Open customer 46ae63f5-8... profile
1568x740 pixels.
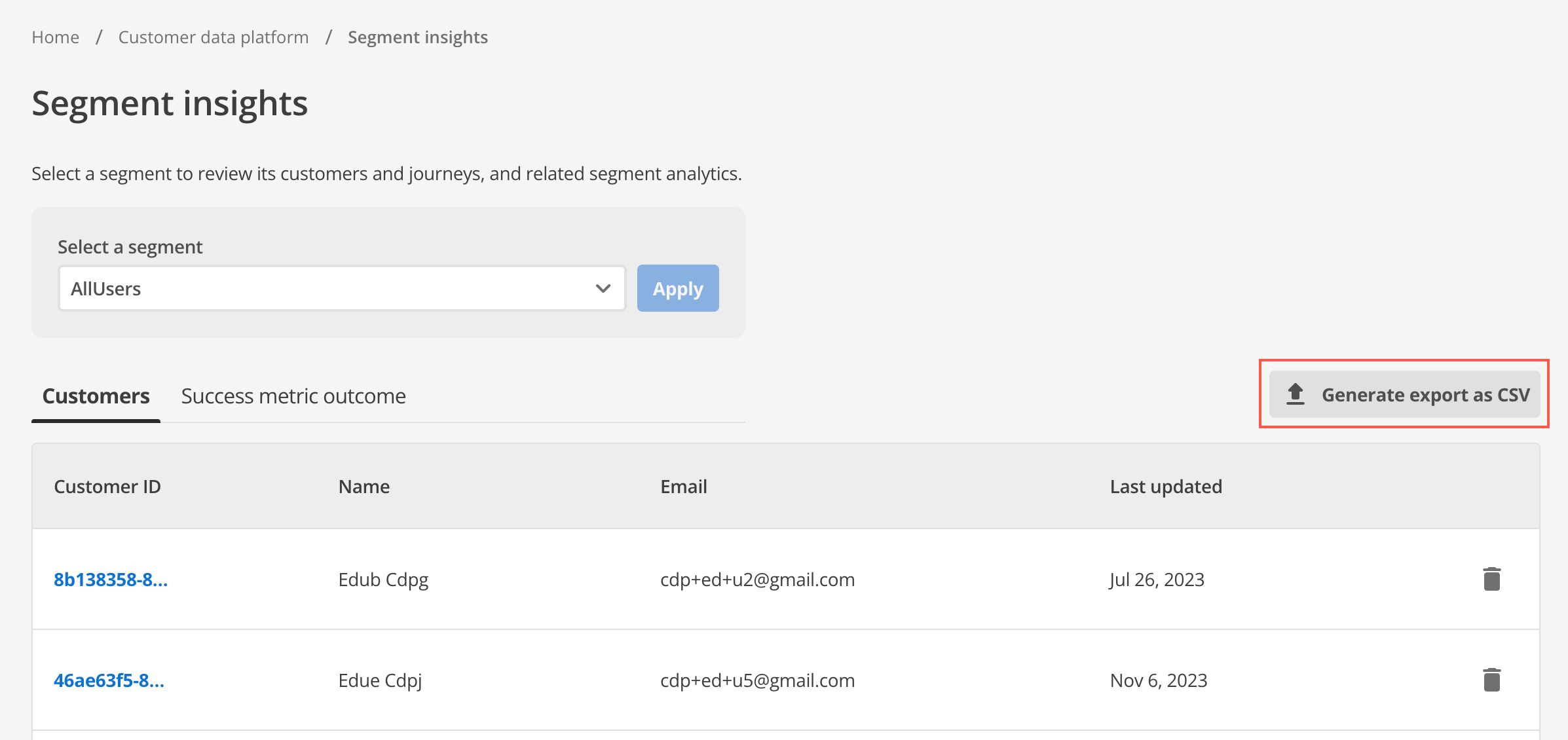[109, 680]
